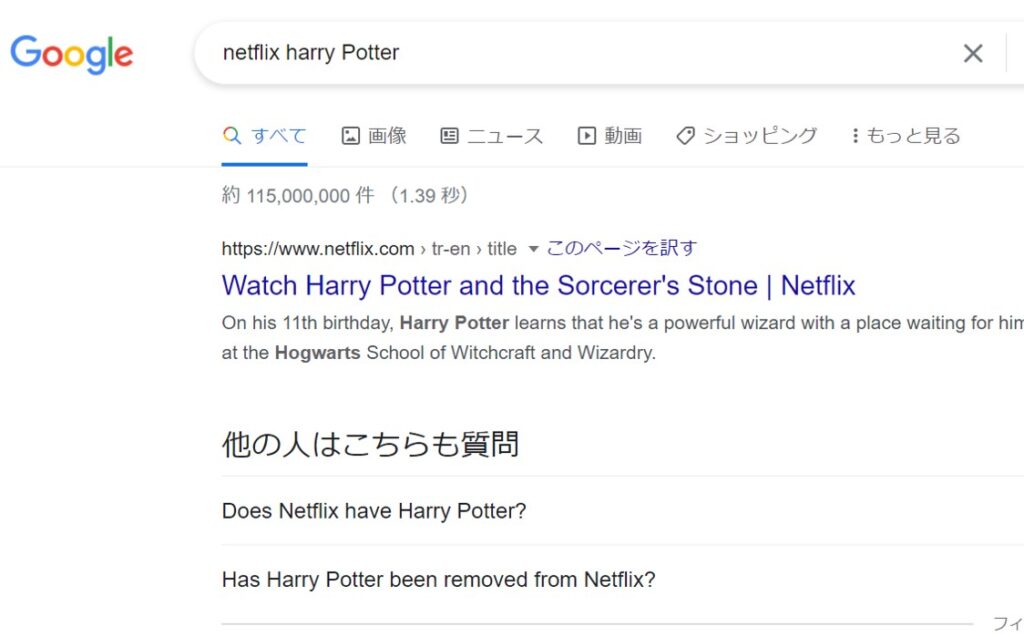Open the Harry Potter Netflix result link
Screen dimensions: 1024x637
click(x=537, y=286)
